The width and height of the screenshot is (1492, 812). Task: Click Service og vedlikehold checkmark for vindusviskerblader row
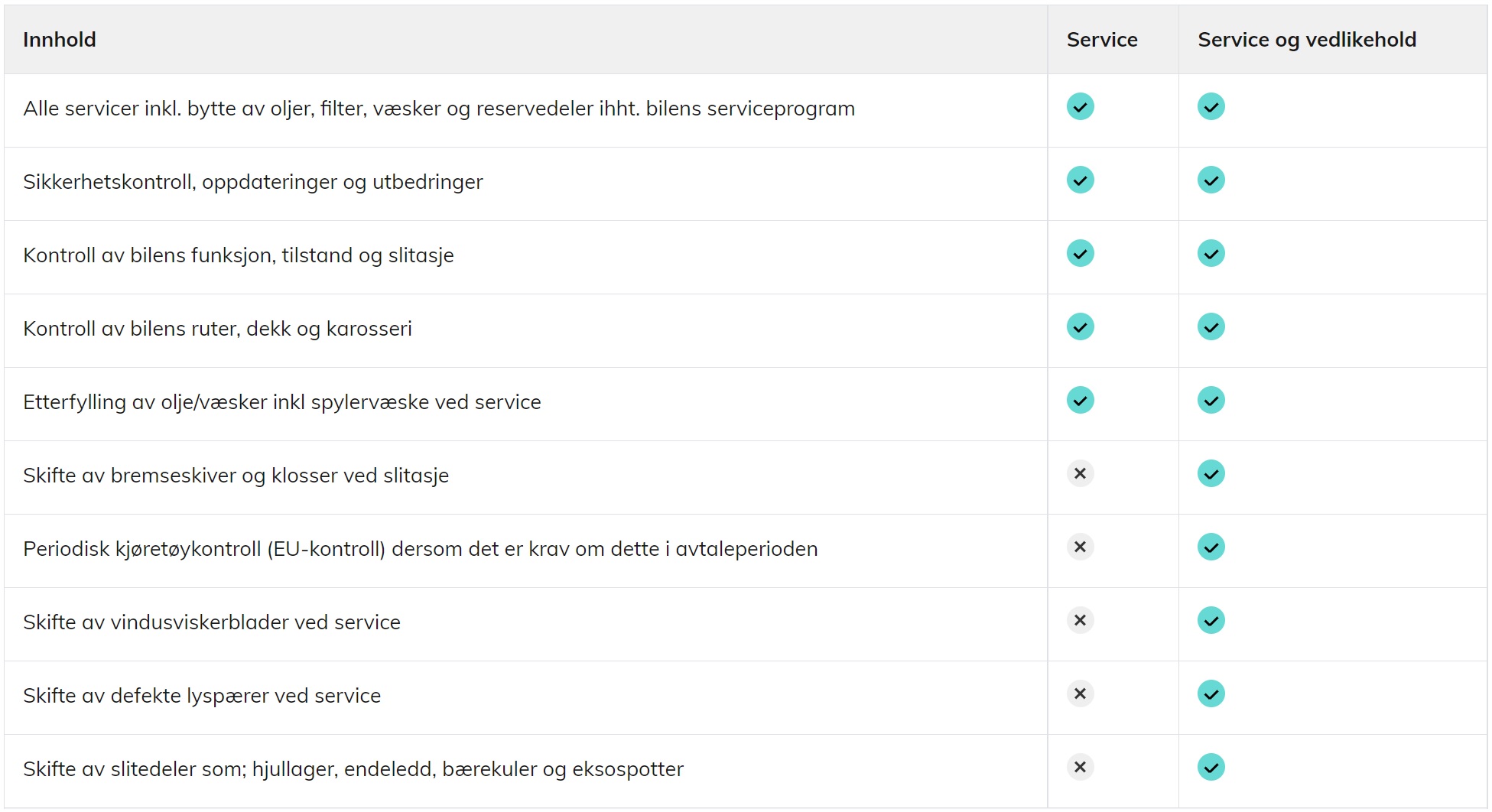coord(1211,621)
